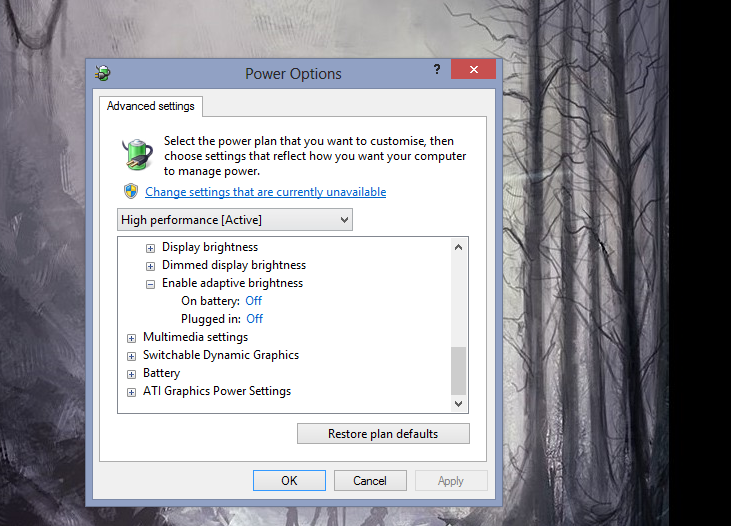Select Enable adaptive brightness label

click(232, 283)
